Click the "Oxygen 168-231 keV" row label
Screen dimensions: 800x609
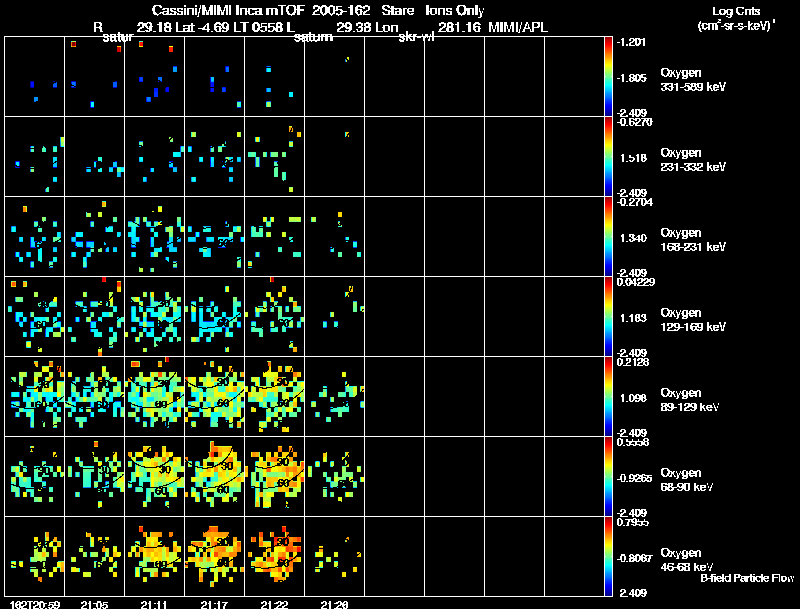pyautogui.click(x=693, y=240)
